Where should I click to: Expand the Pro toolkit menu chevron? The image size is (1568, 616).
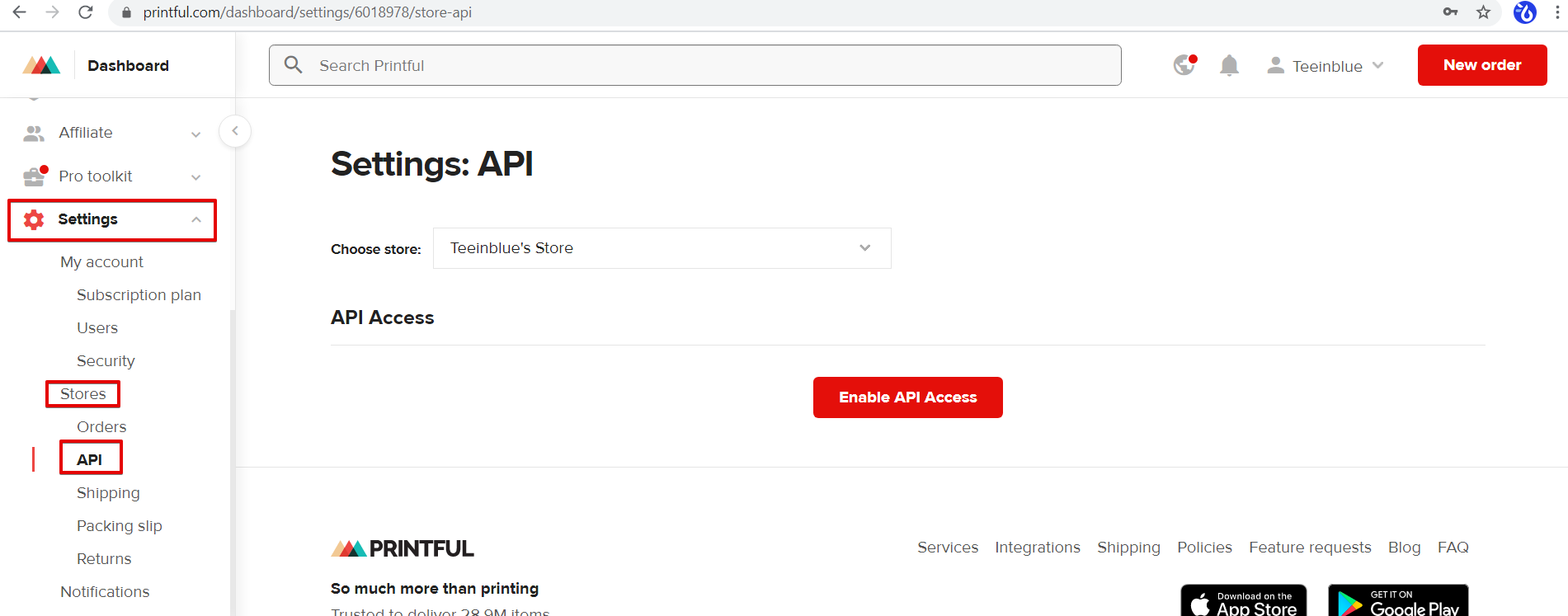196,177
